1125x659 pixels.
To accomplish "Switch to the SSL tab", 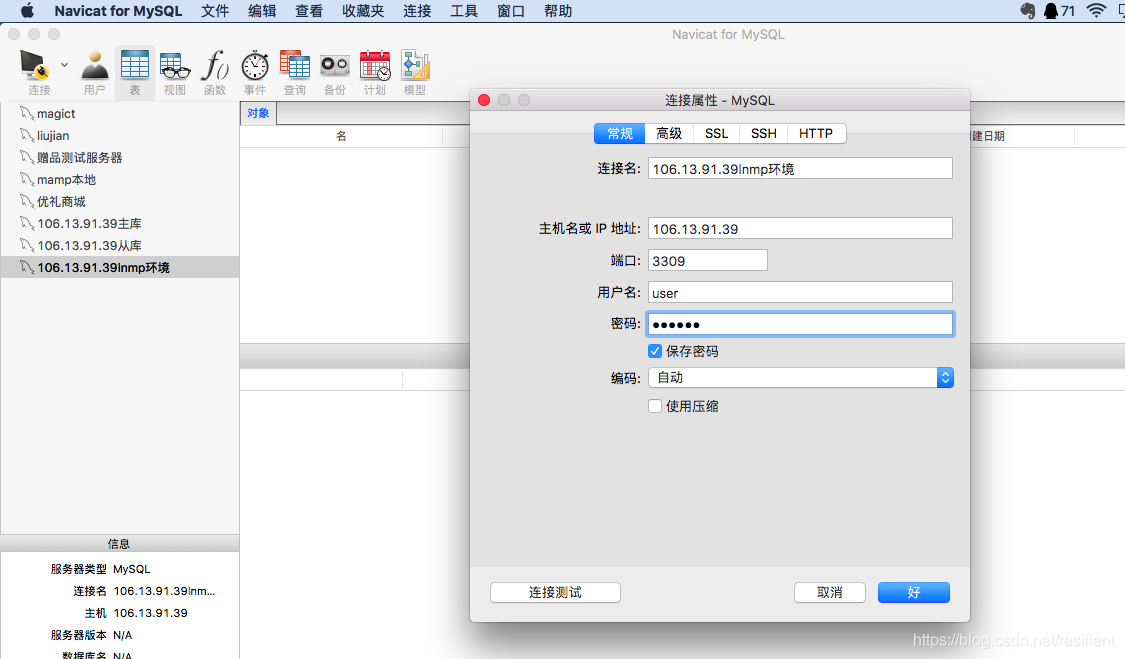I will (x=716, y=134).
